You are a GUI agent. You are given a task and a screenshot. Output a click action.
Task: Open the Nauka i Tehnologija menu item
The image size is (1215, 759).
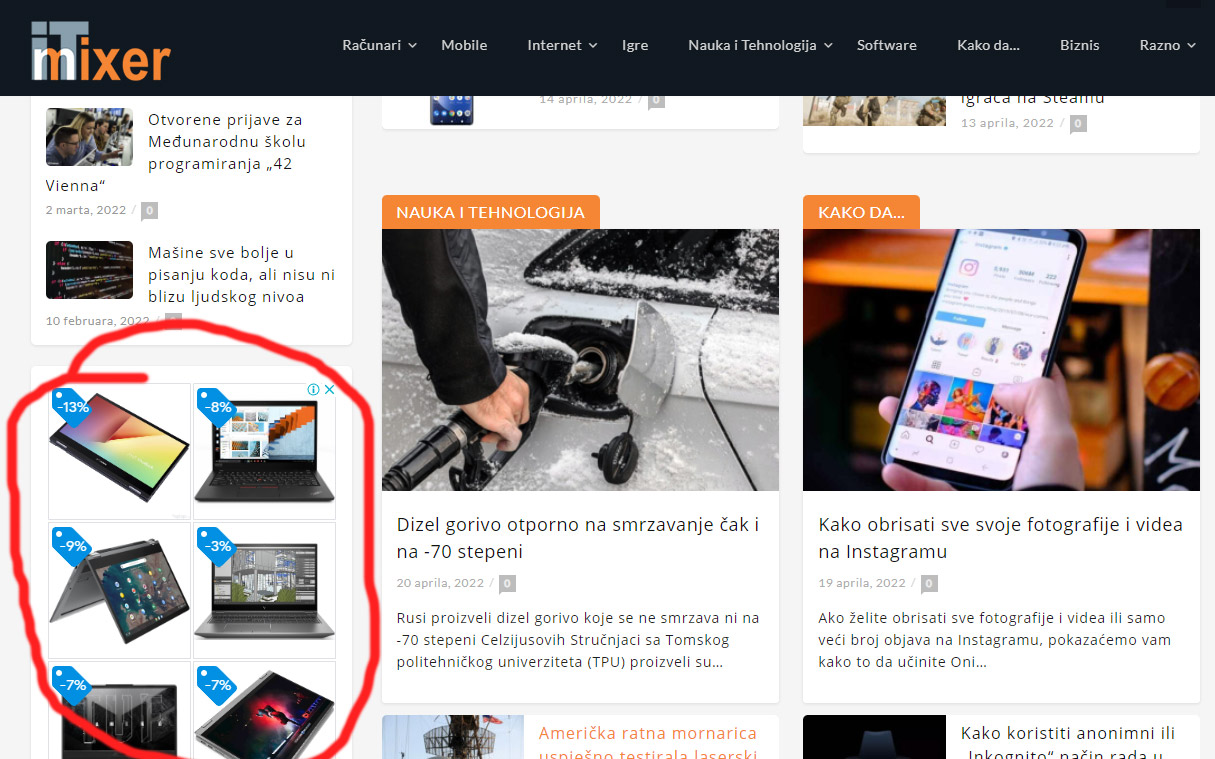753,45
